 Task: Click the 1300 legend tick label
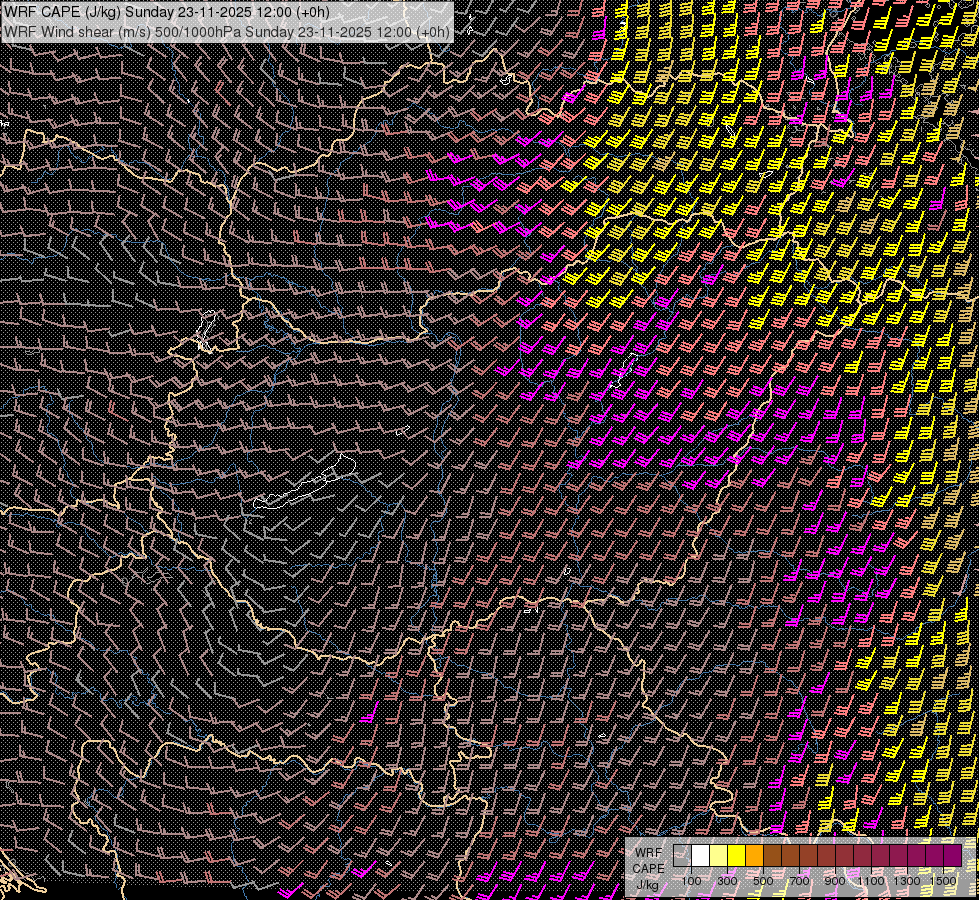(x=907, y=881)
